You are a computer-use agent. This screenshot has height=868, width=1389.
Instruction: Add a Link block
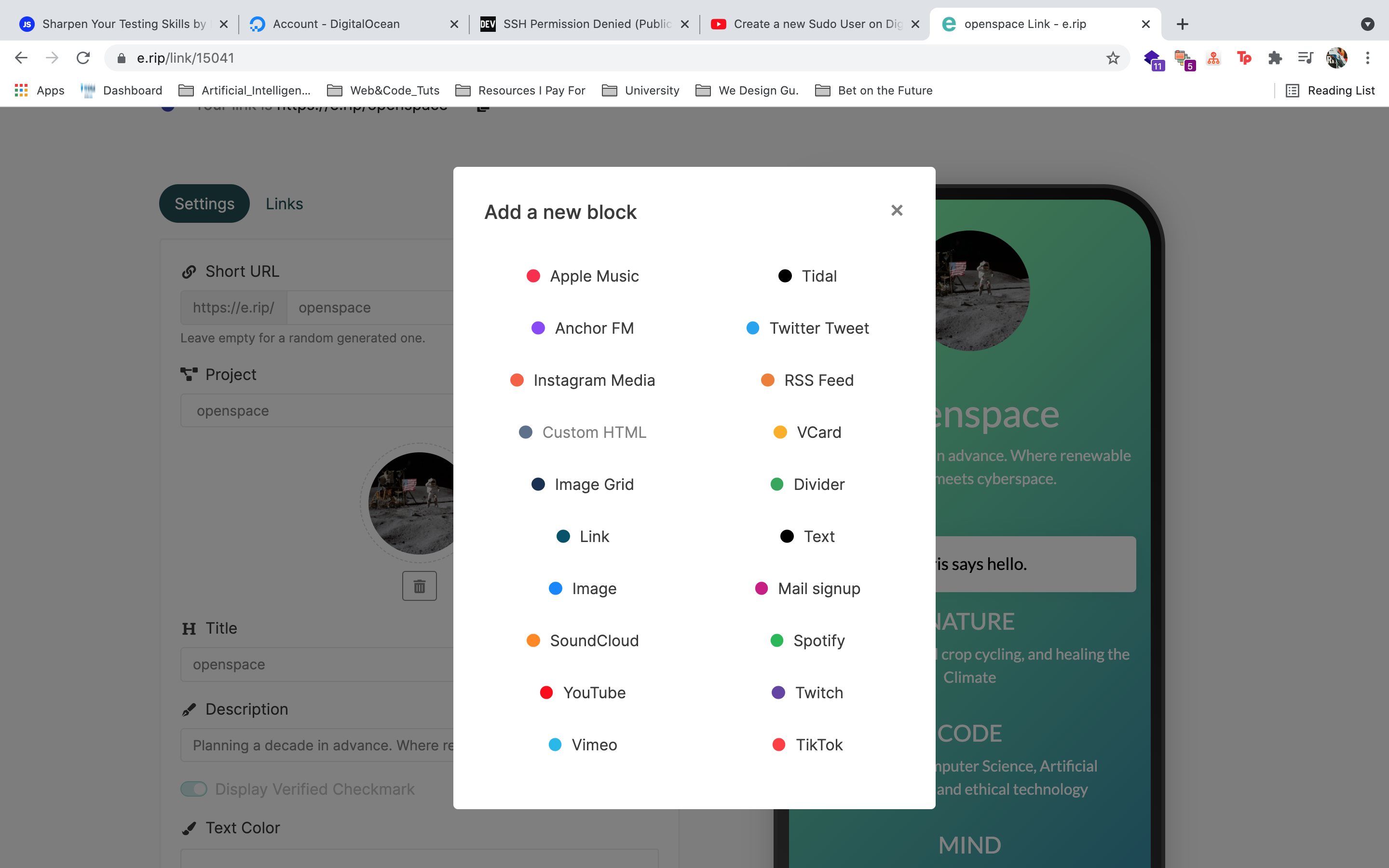[583, 536]
